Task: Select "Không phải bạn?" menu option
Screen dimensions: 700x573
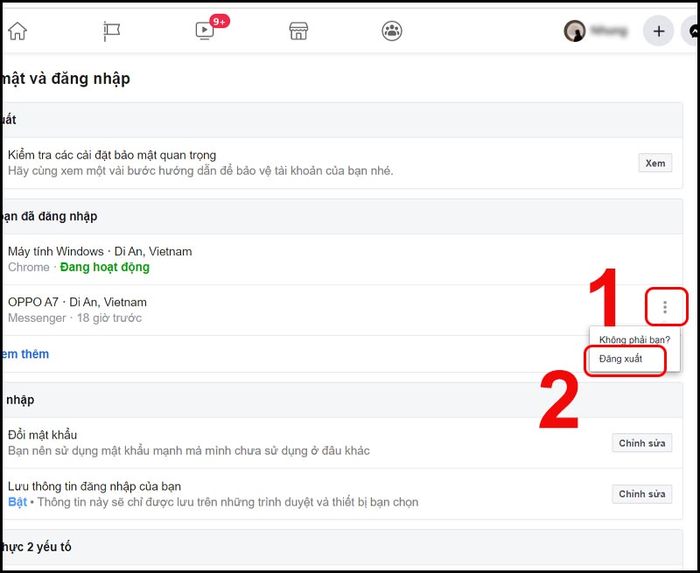Action: (x=634, y=340)
